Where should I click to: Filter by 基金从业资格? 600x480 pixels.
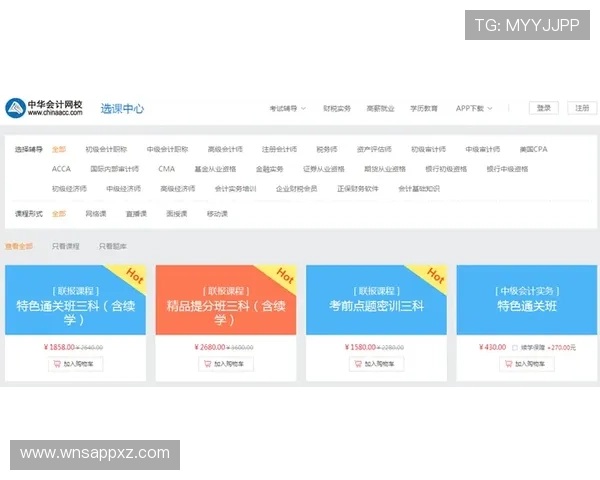click(215, 169)
